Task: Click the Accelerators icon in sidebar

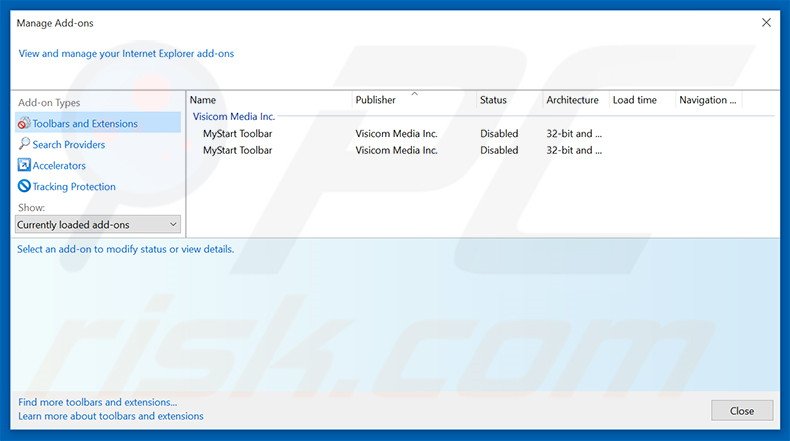Action: coord(24,166)
